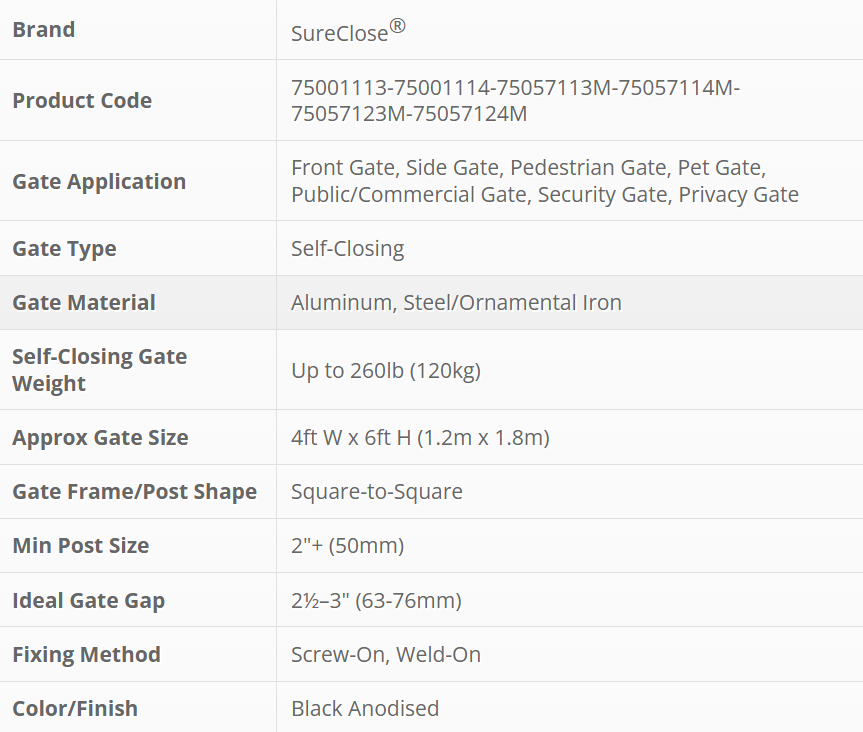Select the 4ft W x 6ft H value

pyautogui.click(x=420, y=438)
